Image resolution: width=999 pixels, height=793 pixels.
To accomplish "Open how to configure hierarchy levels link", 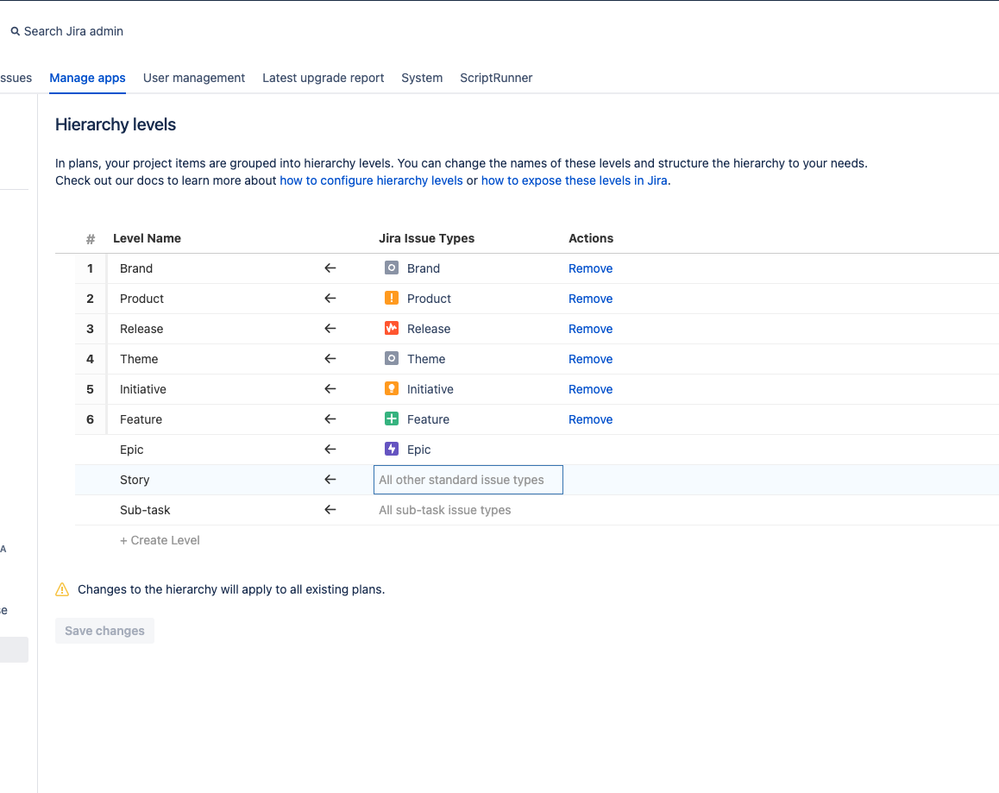I will [x=371, y=180].
